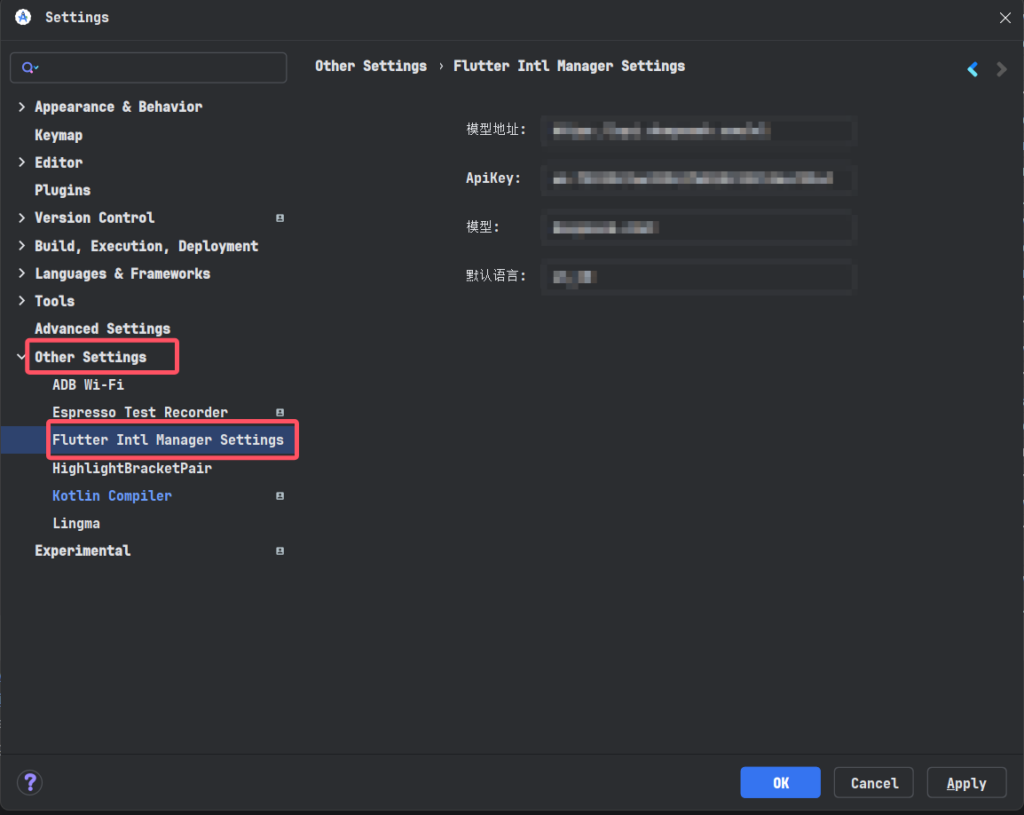Click the search magnifier icon
1024x815 pixels.
point(29,68)
